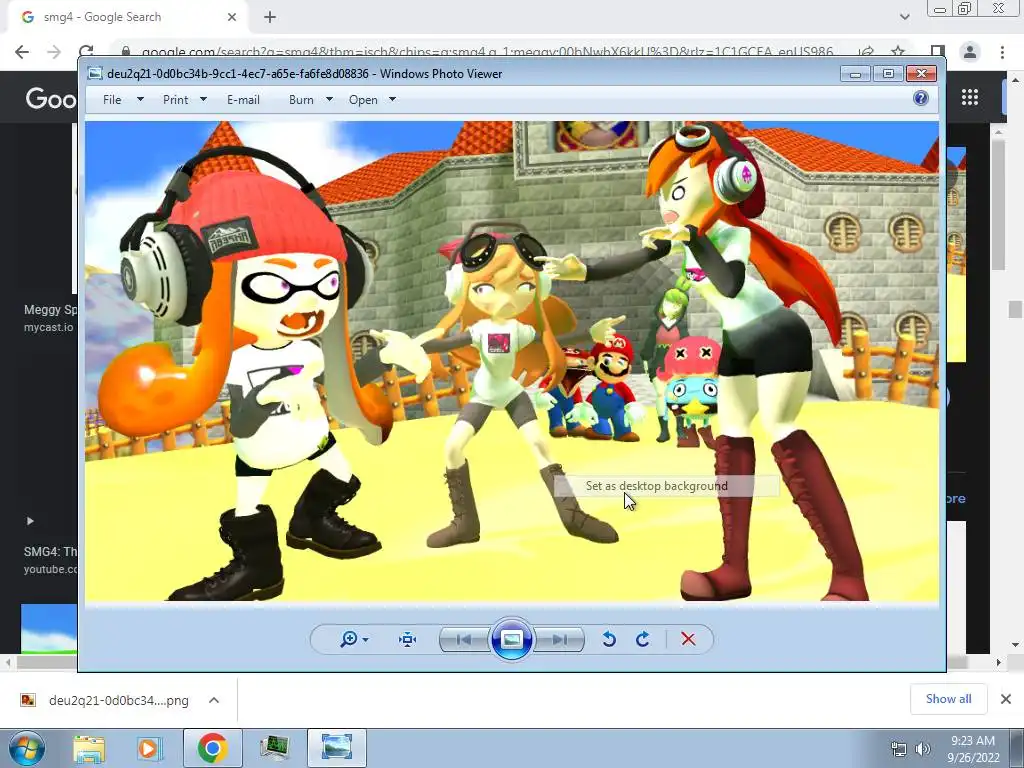1024x768 pixels.
Task: Click the Chrome address bar
Action: pyautogui.click(x=487, y=52)
